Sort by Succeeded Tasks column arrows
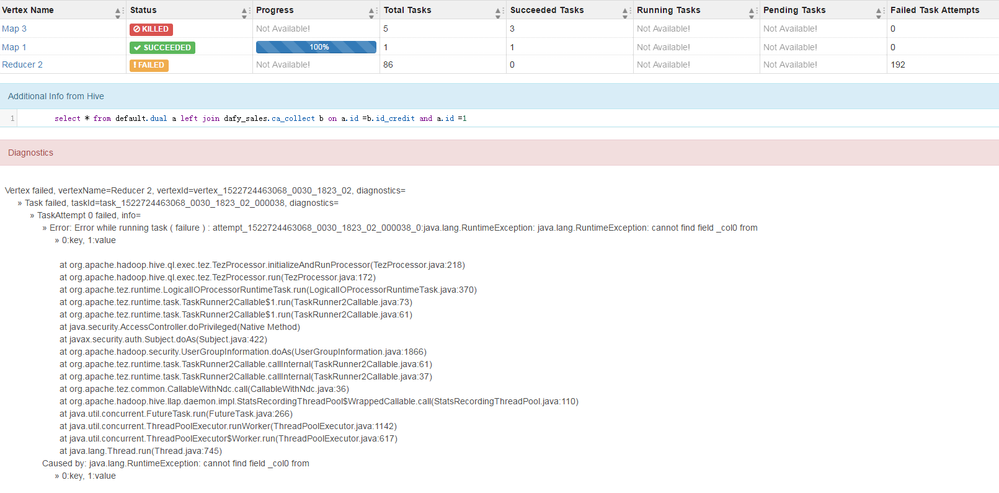999x493 pixels. click(x=626, y=12)
